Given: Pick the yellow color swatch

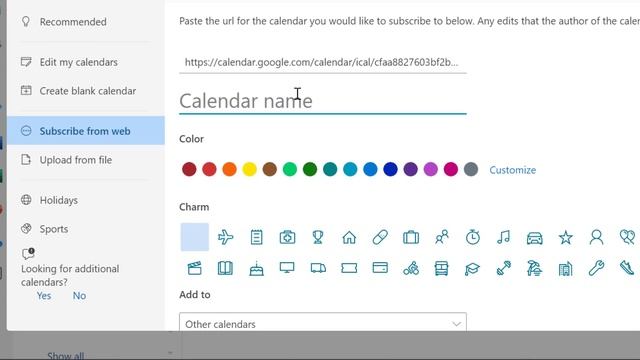Looking at the screenshot, I should pos(249,169).
